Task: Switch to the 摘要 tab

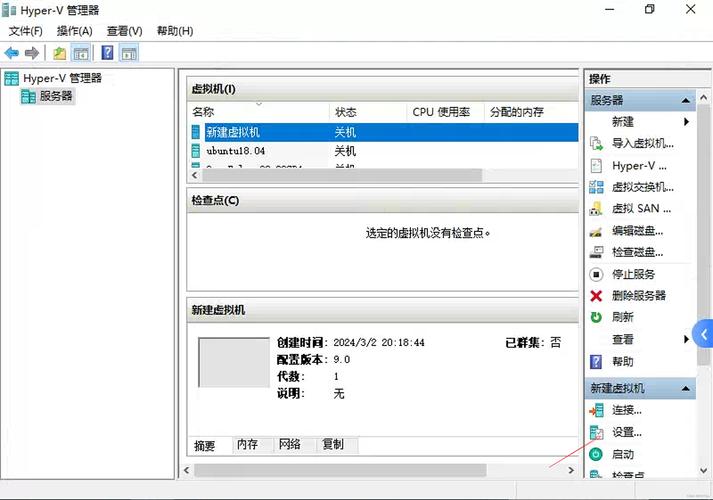Action: click(x=205, y=445)
